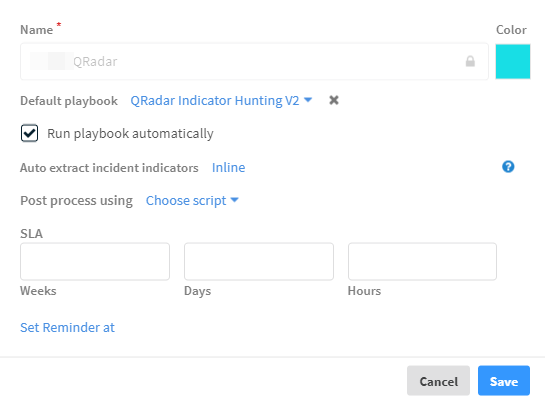The height and width of the screenshot is (401, 545).
Task: Click the caret beside the playbook name
Action: (308, 100)
